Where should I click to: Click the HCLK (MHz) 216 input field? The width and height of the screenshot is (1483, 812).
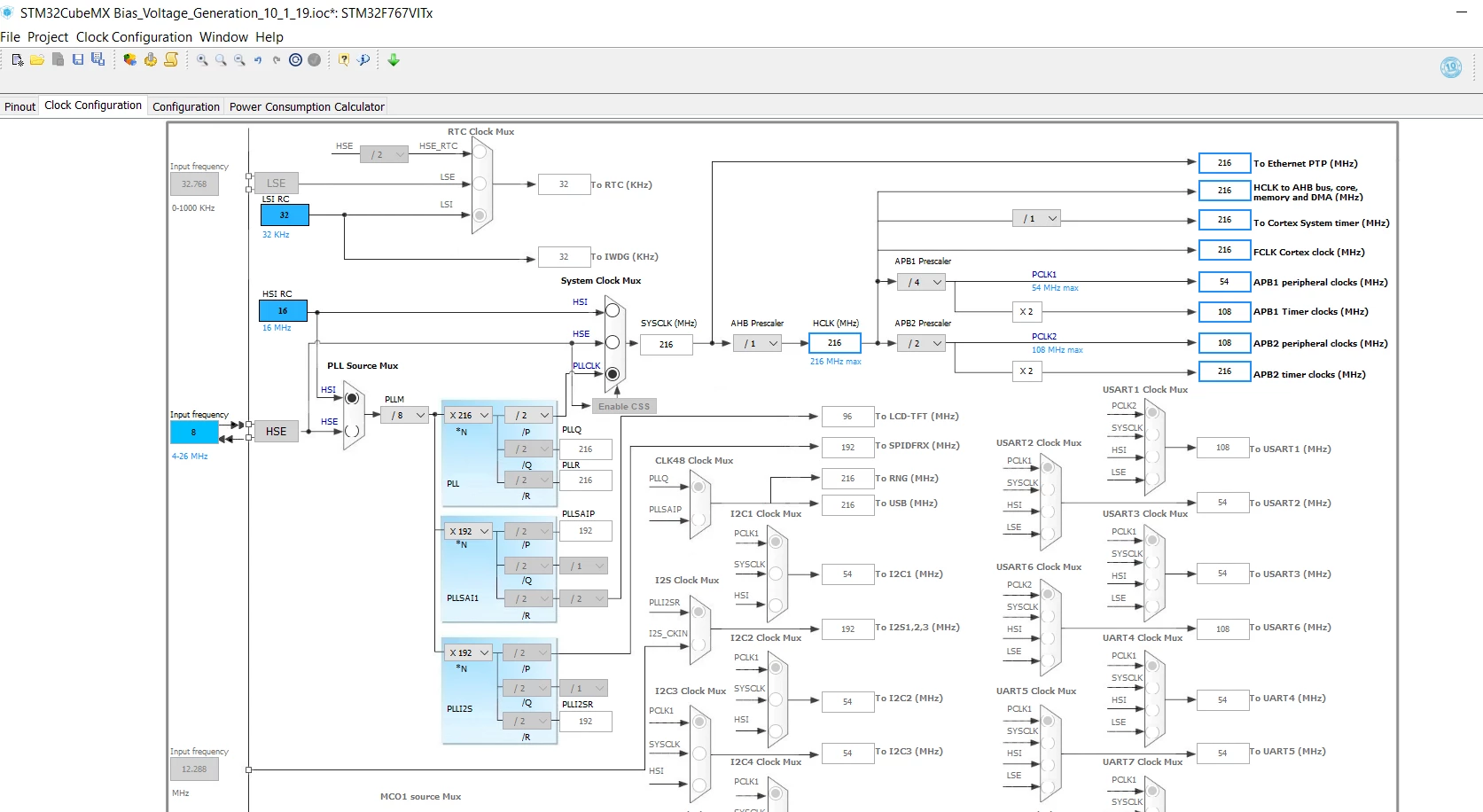point(834,343)
